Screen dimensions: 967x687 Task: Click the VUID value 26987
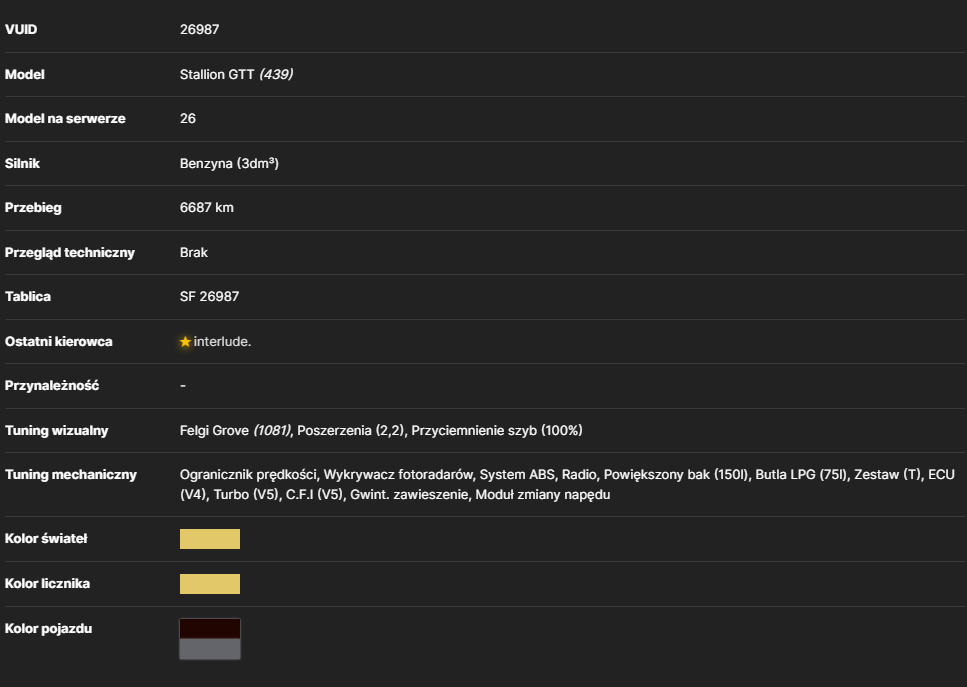pos(199,30)
